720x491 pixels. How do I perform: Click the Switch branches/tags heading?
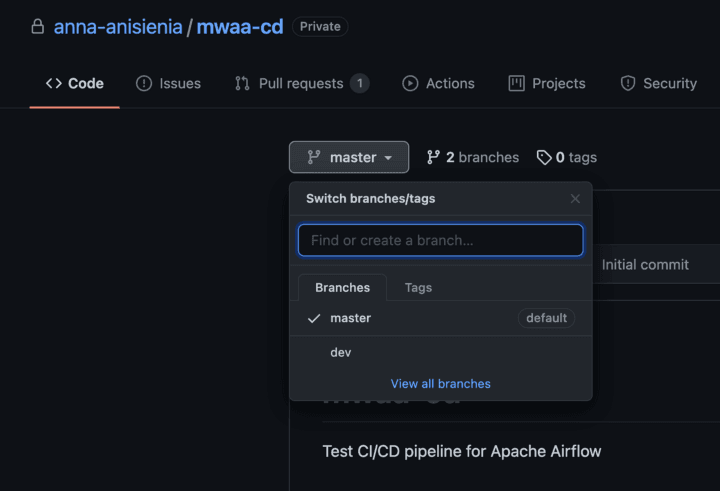click(371, 198)
